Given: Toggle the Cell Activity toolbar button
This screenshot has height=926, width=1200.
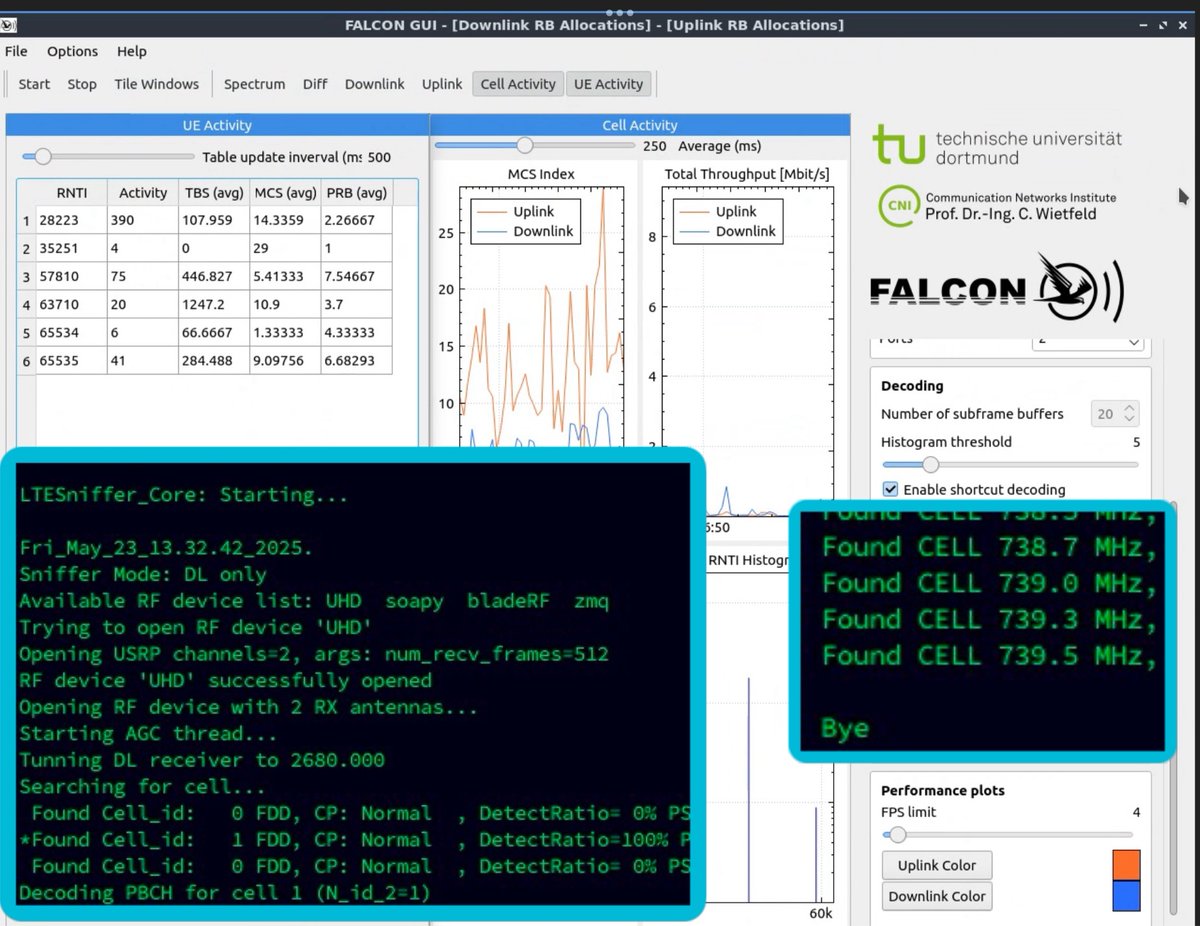Looking at the screenshot, I should tap(518, 84).
